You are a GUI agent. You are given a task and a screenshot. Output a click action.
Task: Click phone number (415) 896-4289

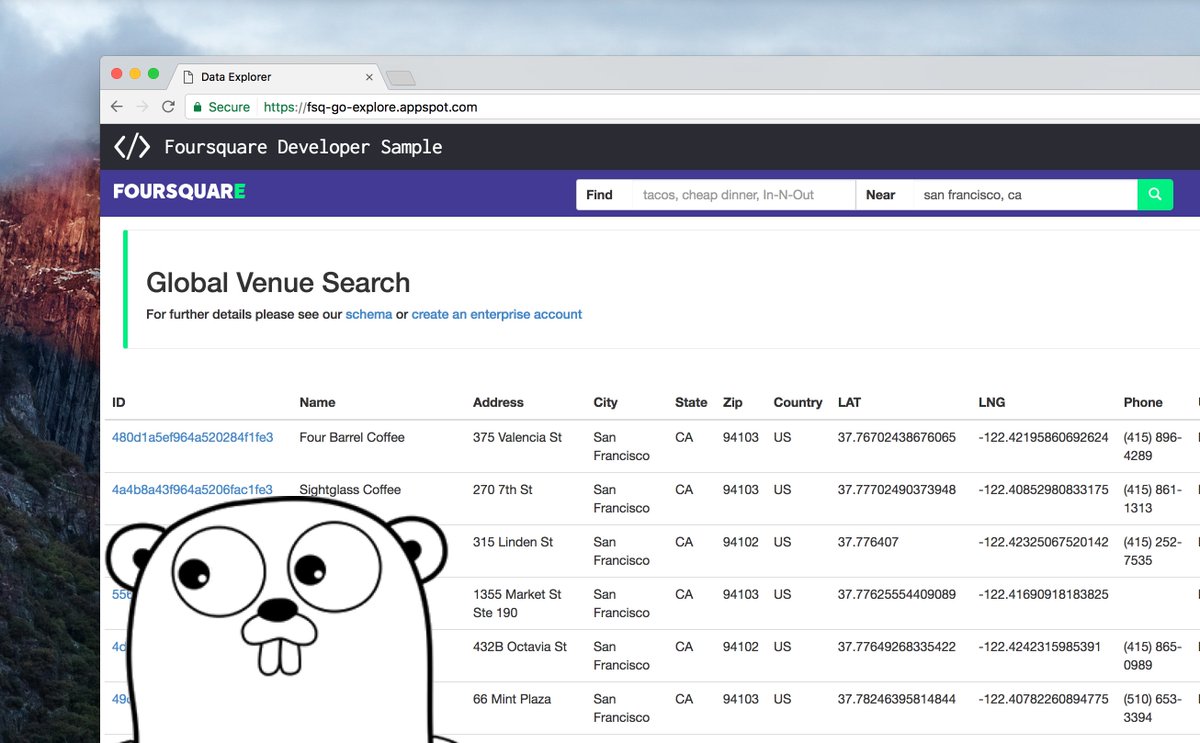pos(1153,446)
